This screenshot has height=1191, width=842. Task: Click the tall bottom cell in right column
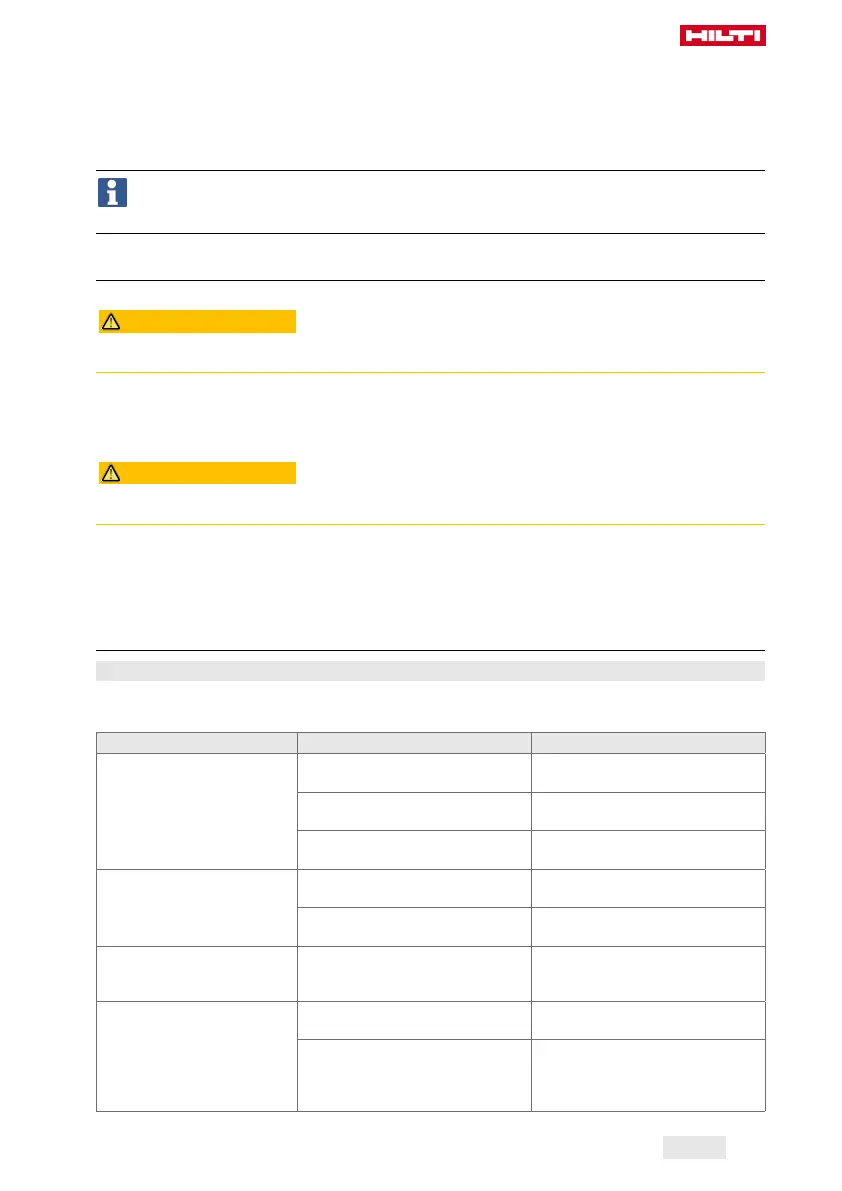(648, 1076)
